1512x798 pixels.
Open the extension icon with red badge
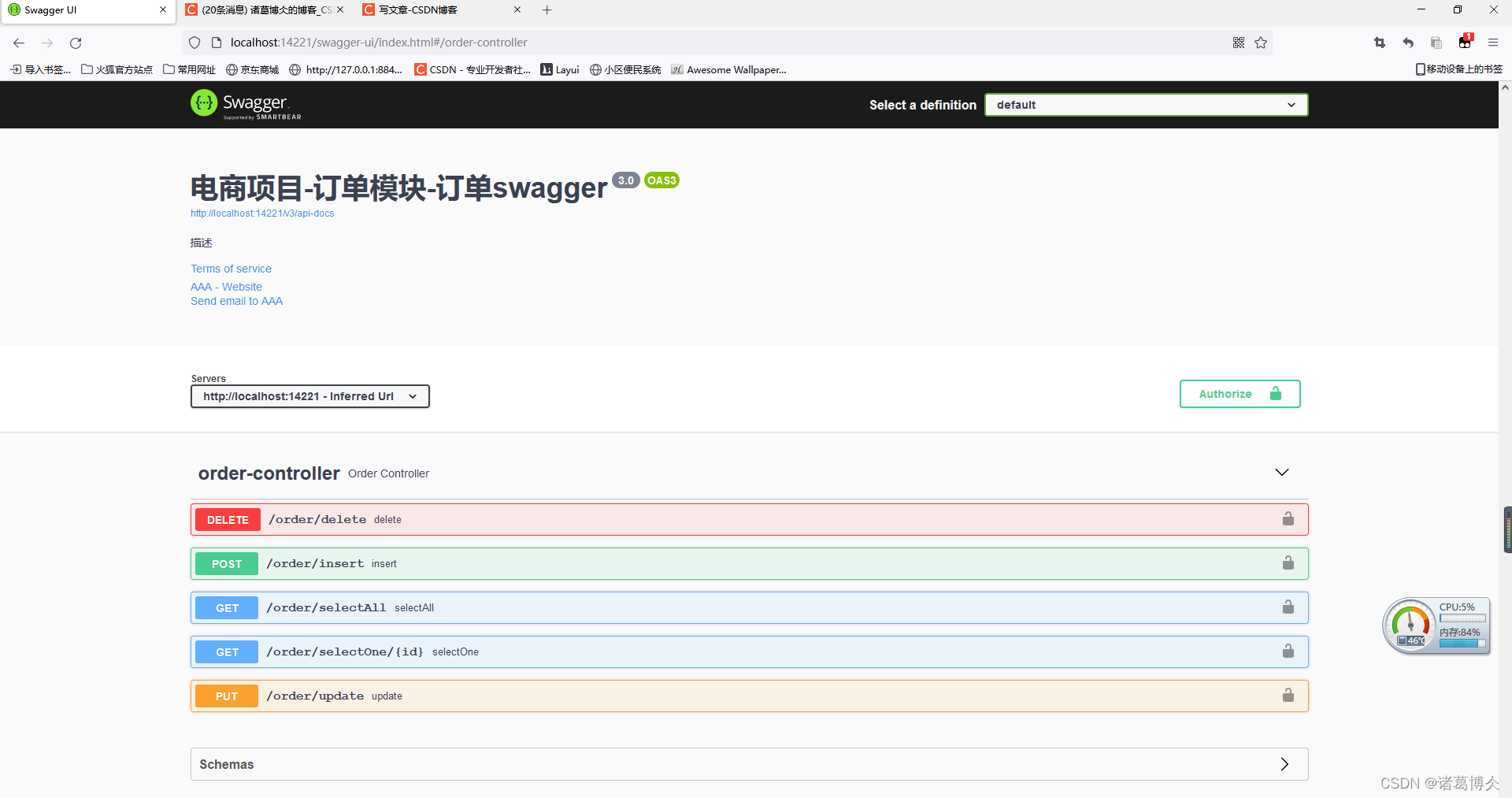coord(1465,42)
